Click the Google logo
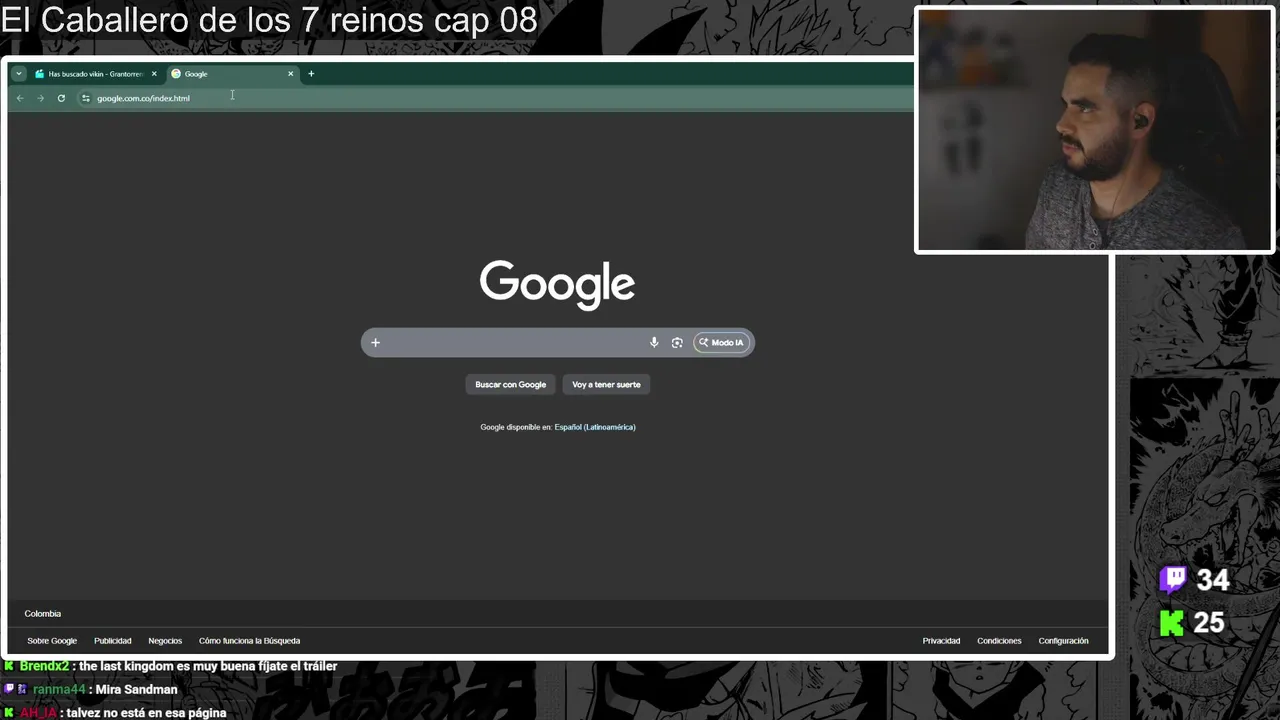This screenshot has height=720, width=1280. point(557,284)
